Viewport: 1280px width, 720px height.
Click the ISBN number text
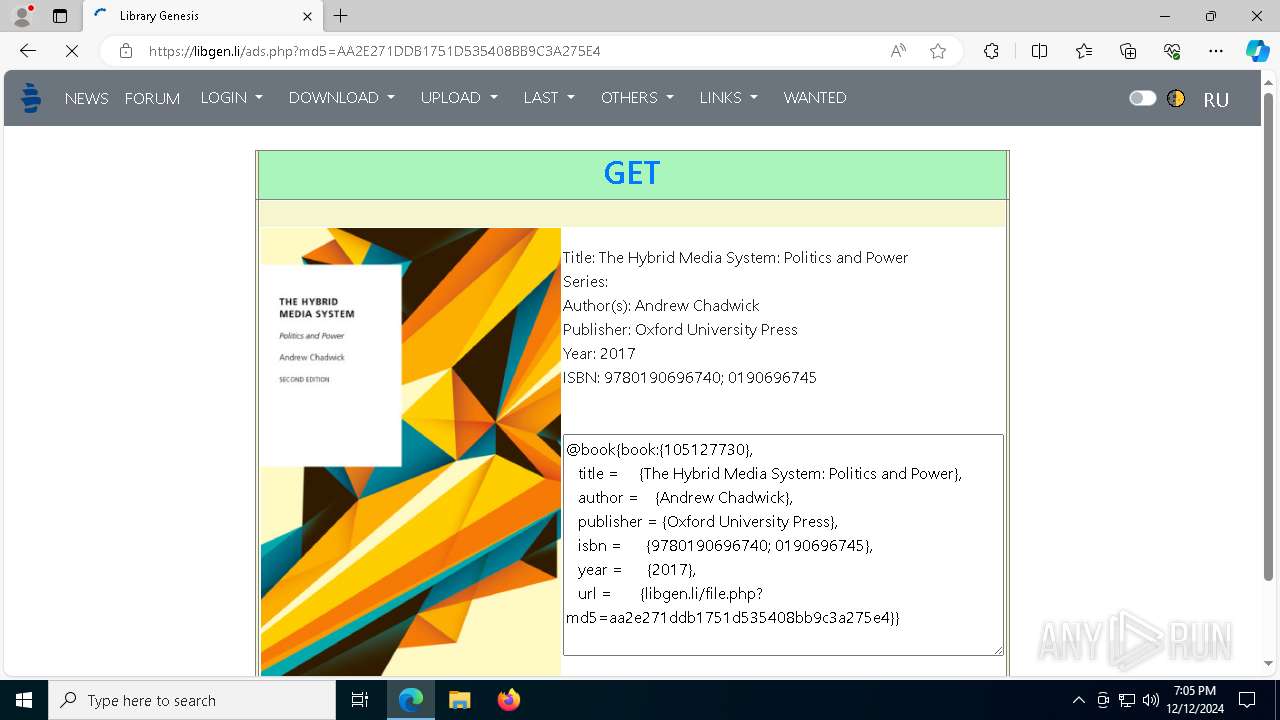[690, 378]
